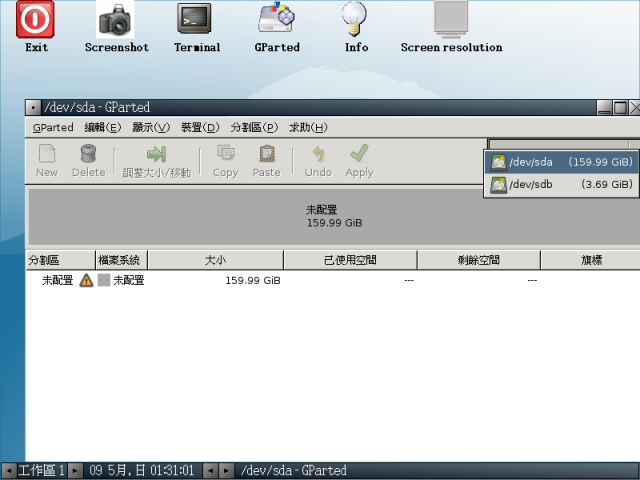The width and height of the screenshot is (640, 480).
Task: Click the 分割區 column header
Action: pos(60,260)
